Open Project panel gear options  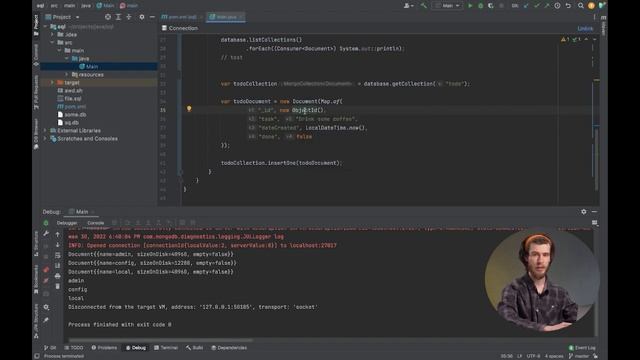pyautogui.click(x=142, y=17)
